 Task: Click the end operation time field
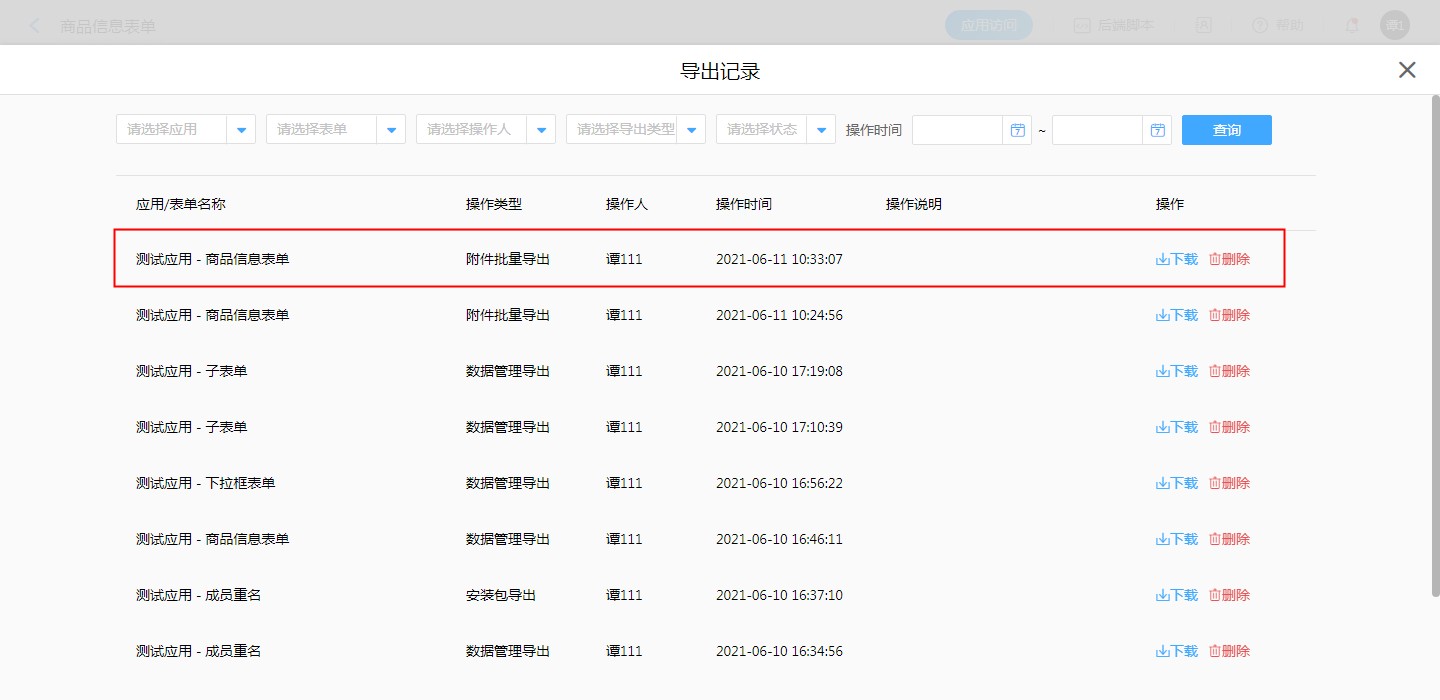tap(1097, 130)
